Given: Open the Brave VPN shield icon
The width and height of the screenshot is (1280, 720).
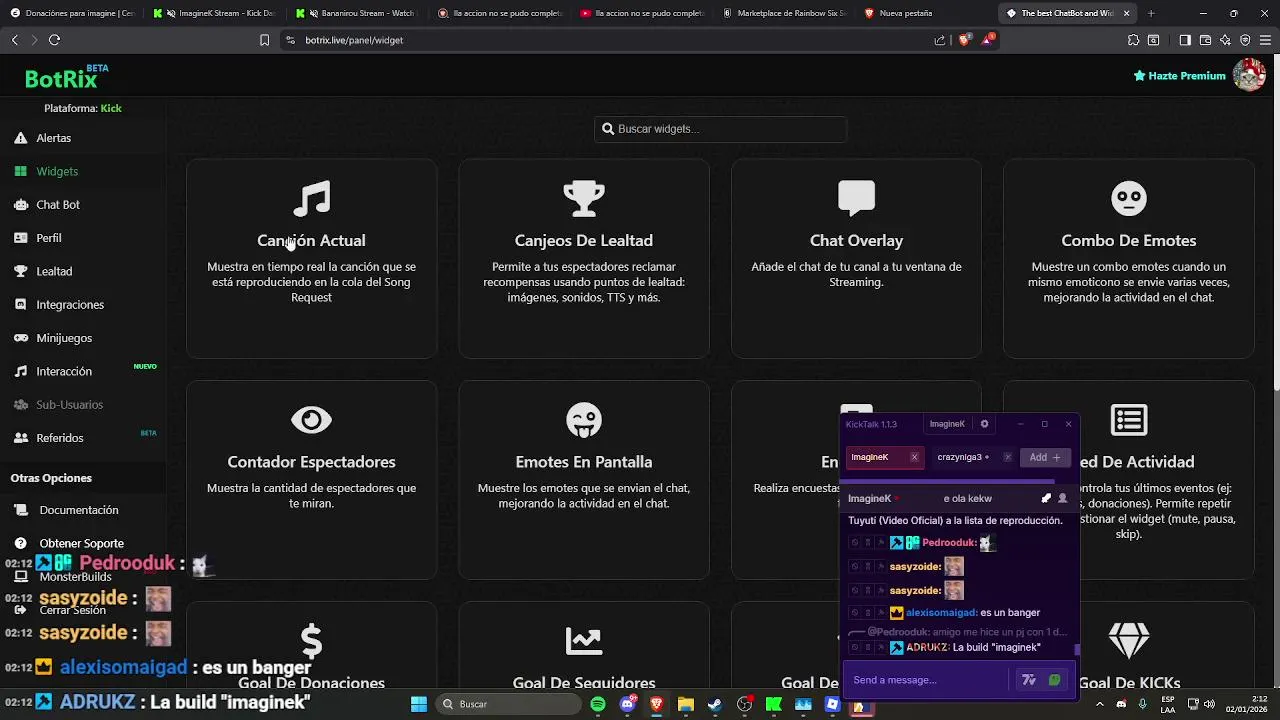Looking at the screenshot, I should tap(1245, 40).
